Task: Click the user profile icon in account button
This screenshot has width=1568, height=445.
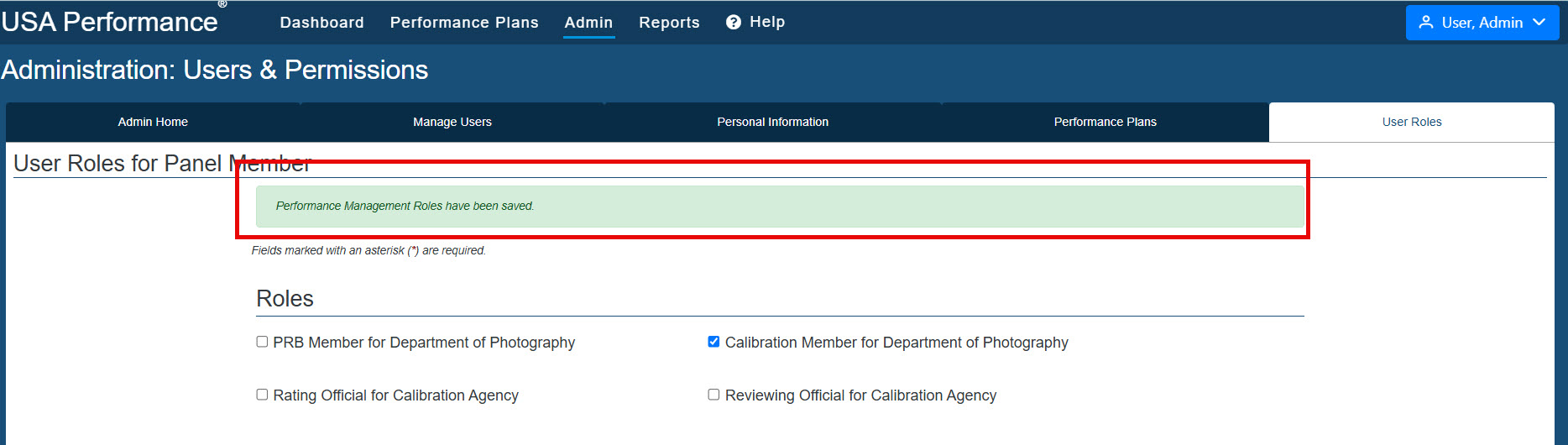Action: tap(1425, 23)
